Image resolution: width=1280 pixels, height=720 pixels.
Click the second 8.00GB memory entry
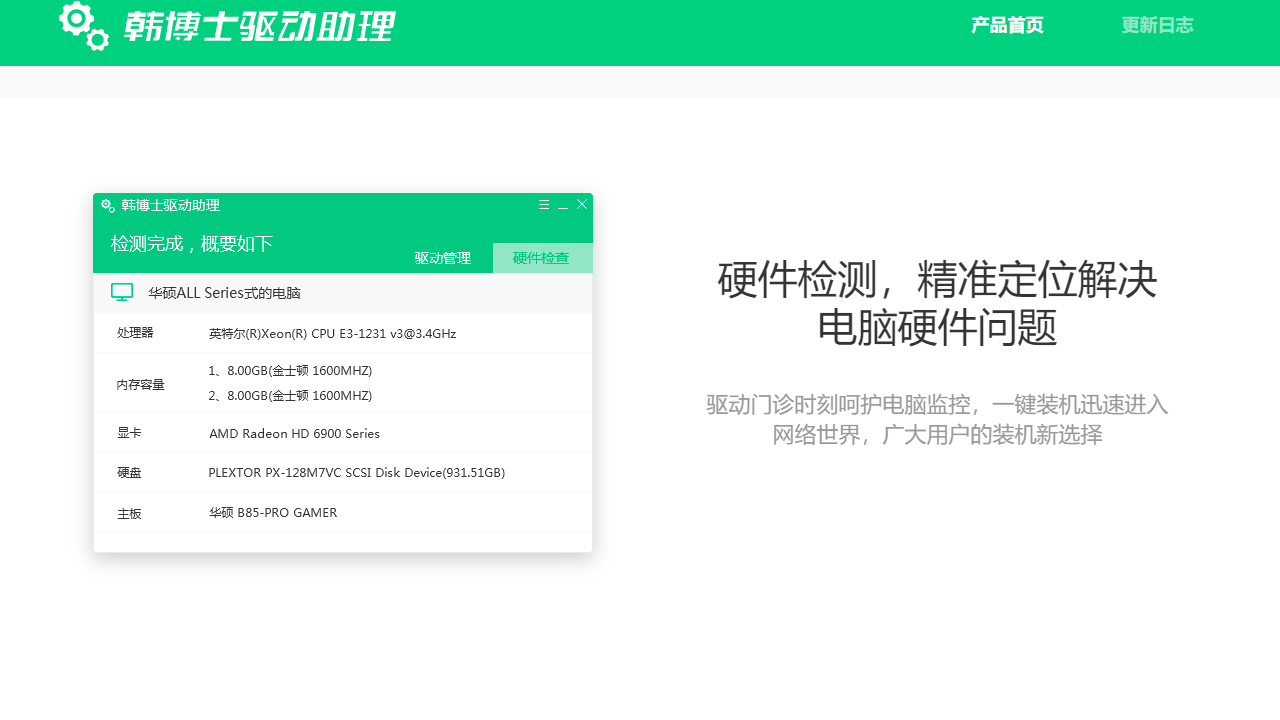pos(289,395)
